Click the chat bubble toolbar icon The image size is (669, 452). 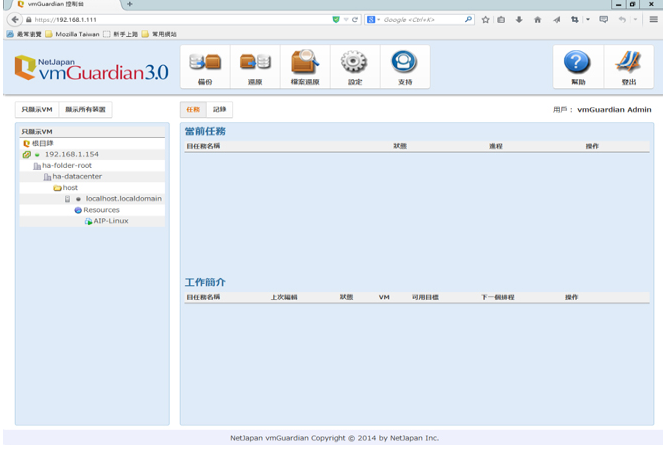point(603,20)
